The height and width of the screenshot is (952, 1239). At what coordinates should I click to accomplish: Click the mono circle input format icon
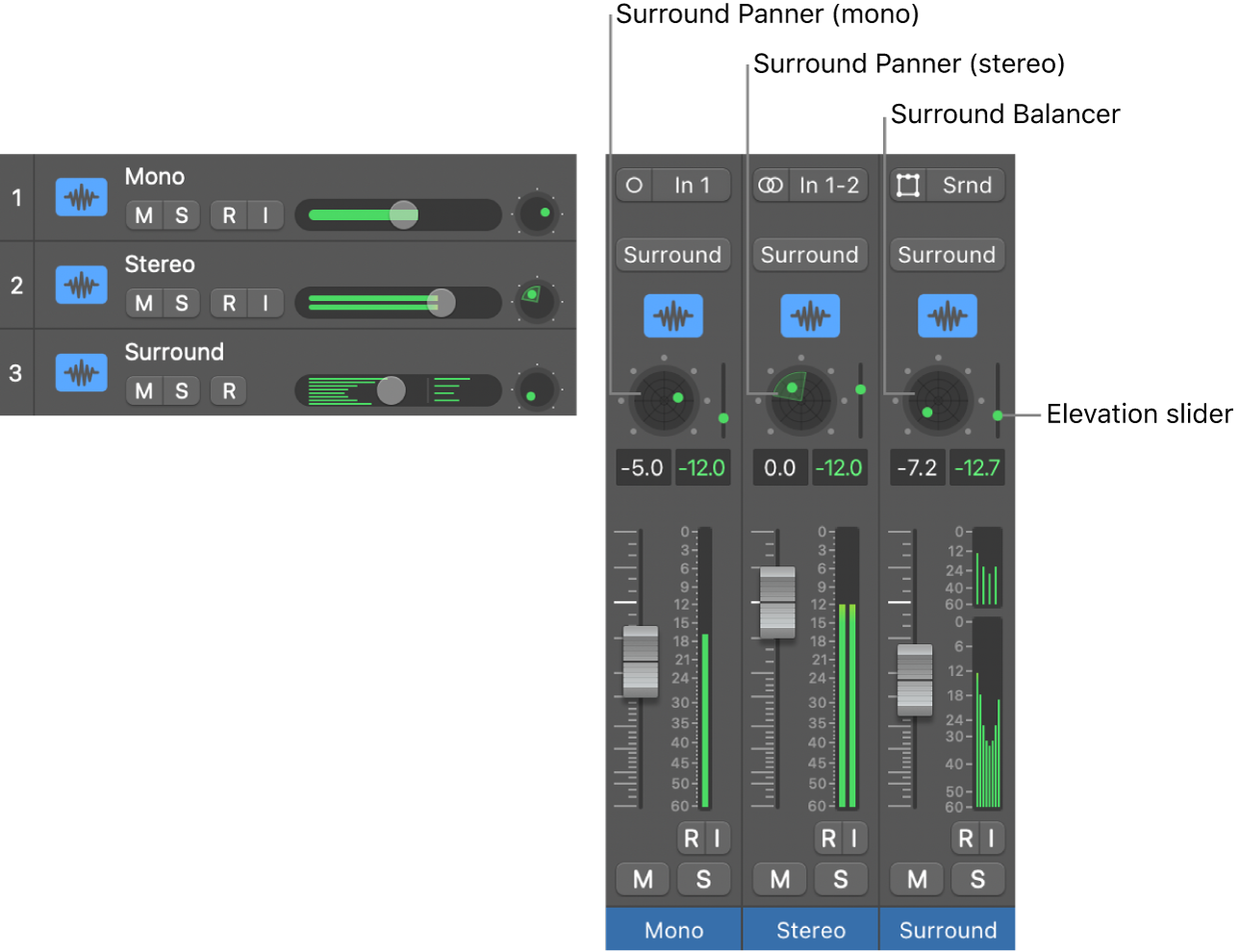pyautogui.click(x=633, y=185)
